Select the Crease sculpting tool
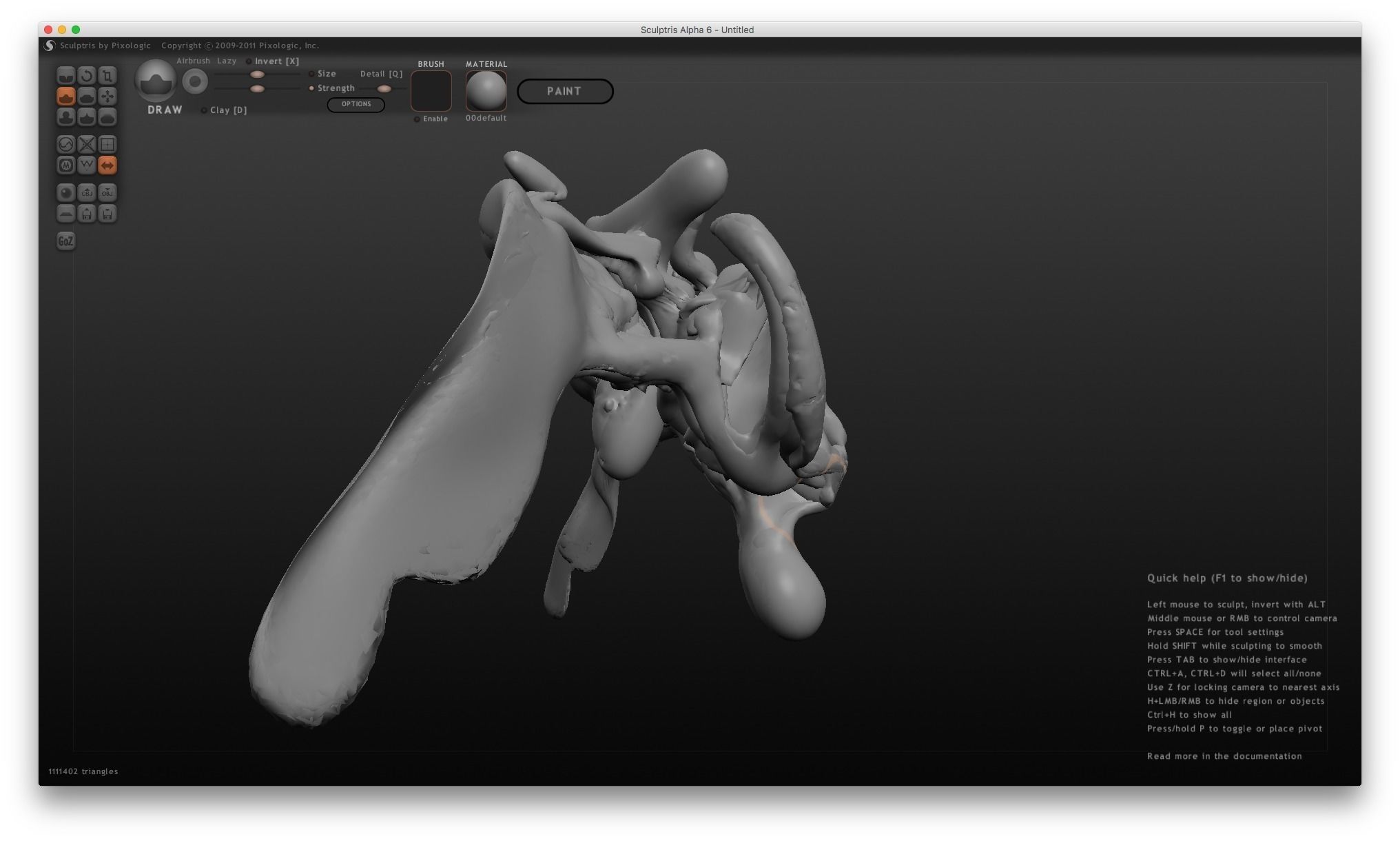The width and height of the screenshot is (1400, 841). tap(65, 75)
